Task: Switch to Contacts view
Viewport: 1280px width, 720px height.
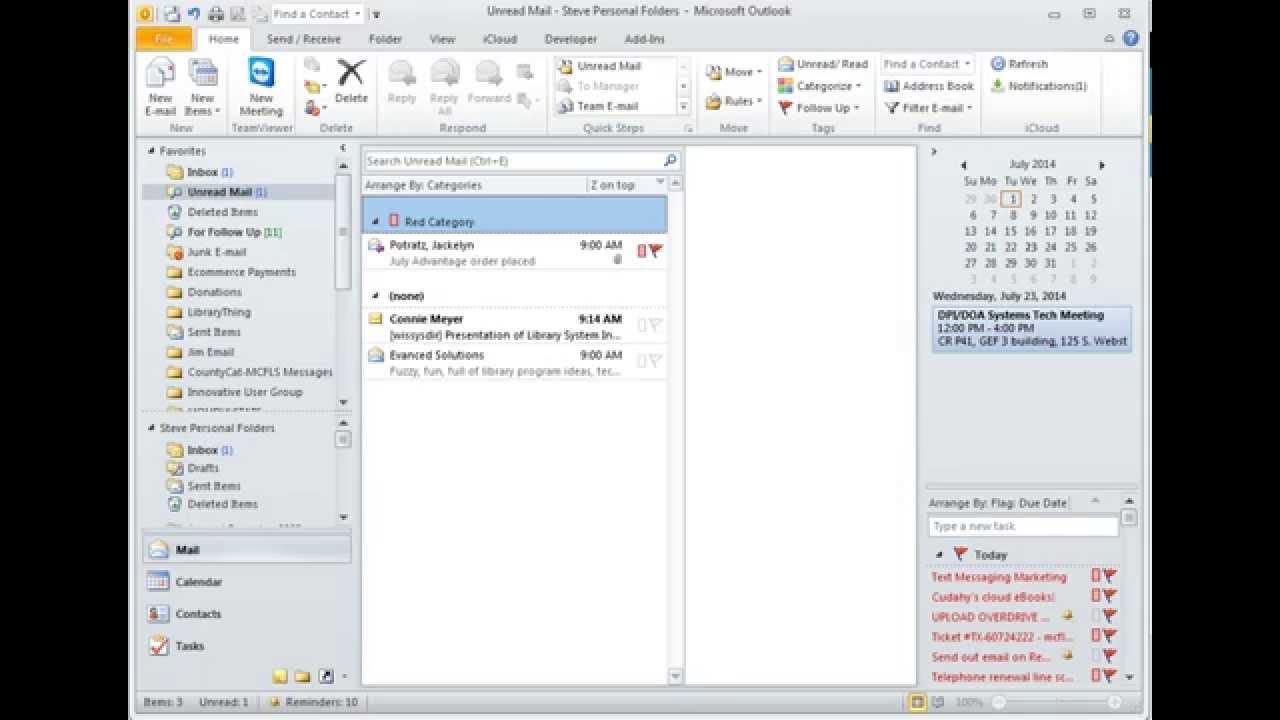Action: coord(247,614)
